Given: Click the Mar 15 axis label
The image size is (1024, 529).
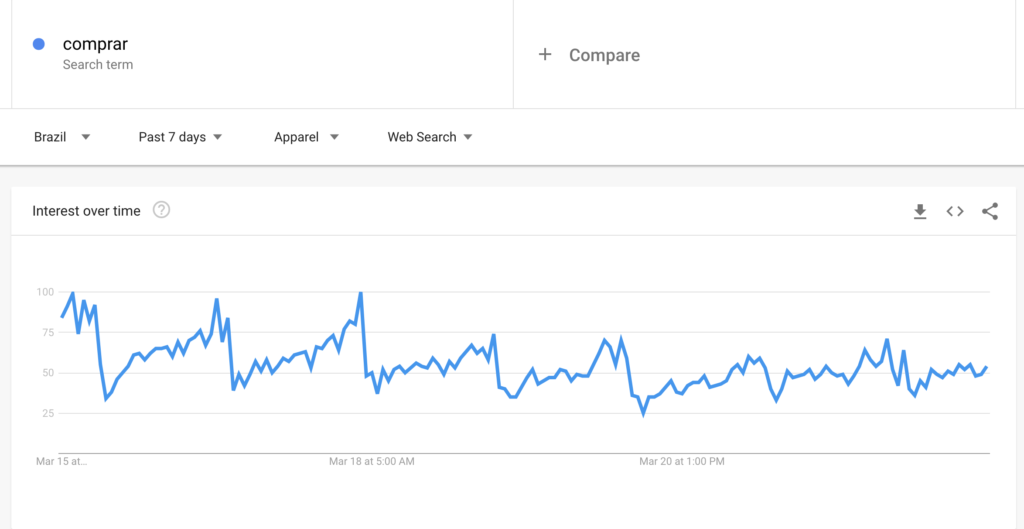Looking at the screenshot, I should pos(61,462).
